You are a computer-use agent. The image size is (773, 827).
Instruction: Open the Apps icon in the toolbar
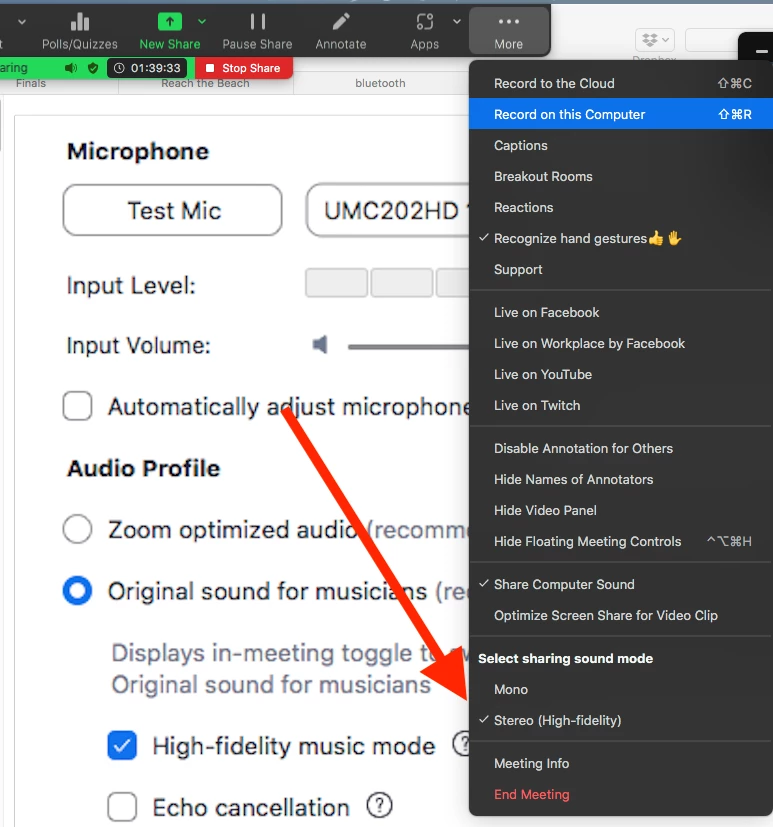click(x=424, y=22)
